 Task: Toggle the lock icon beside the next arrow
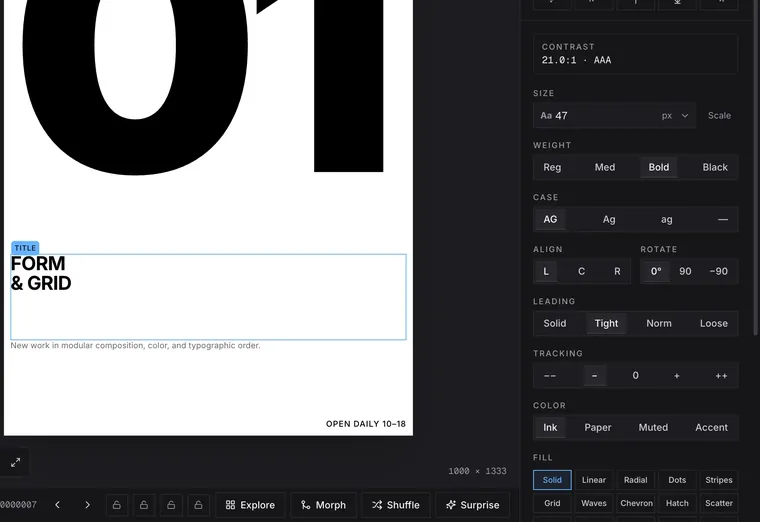pos(117,505)
